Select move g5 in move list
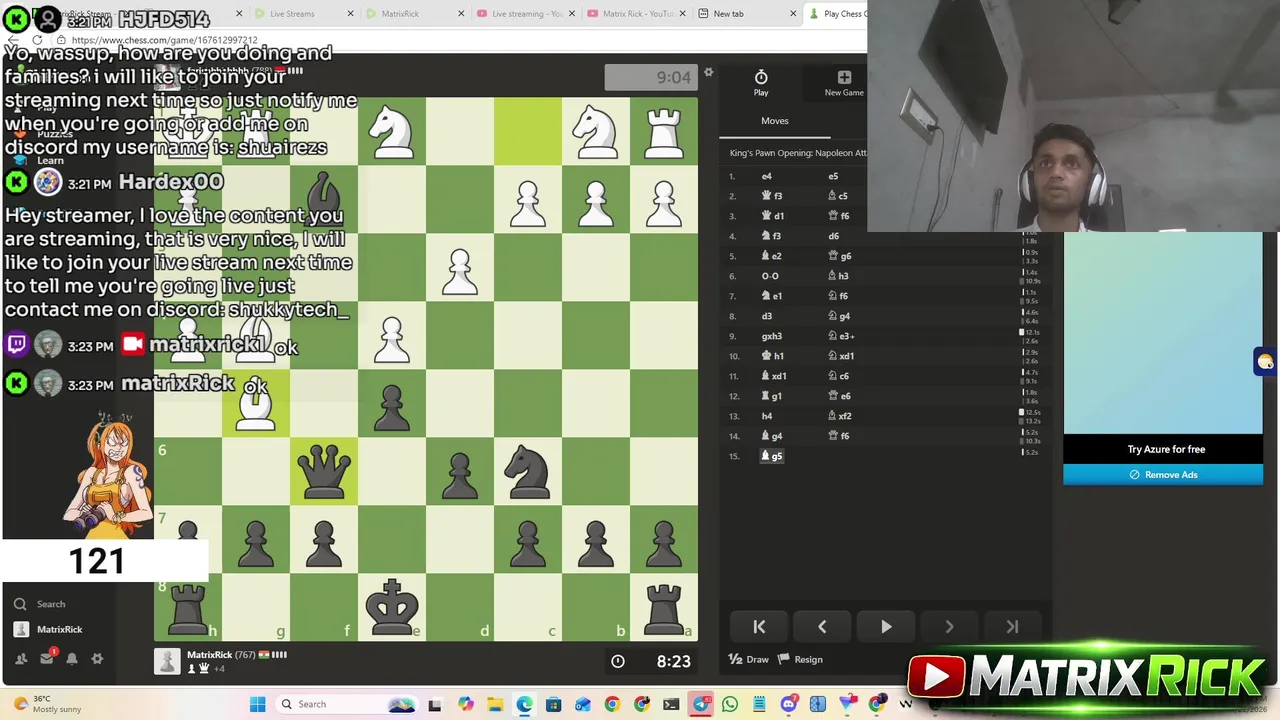Viewport: 1280px width, 720px height. point(772,456)
